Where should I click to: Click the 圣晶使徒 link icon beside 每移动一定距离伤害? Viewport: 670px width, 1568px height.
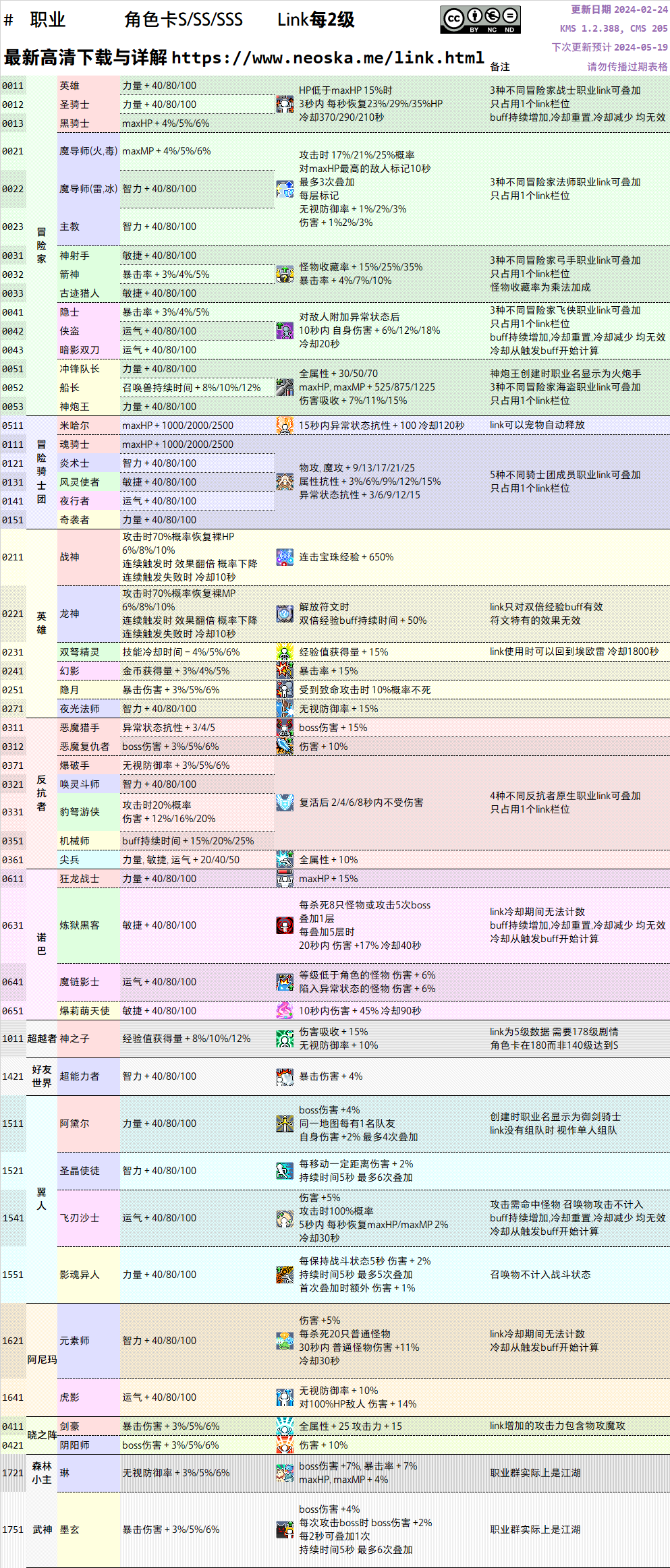click(285, 1171)
